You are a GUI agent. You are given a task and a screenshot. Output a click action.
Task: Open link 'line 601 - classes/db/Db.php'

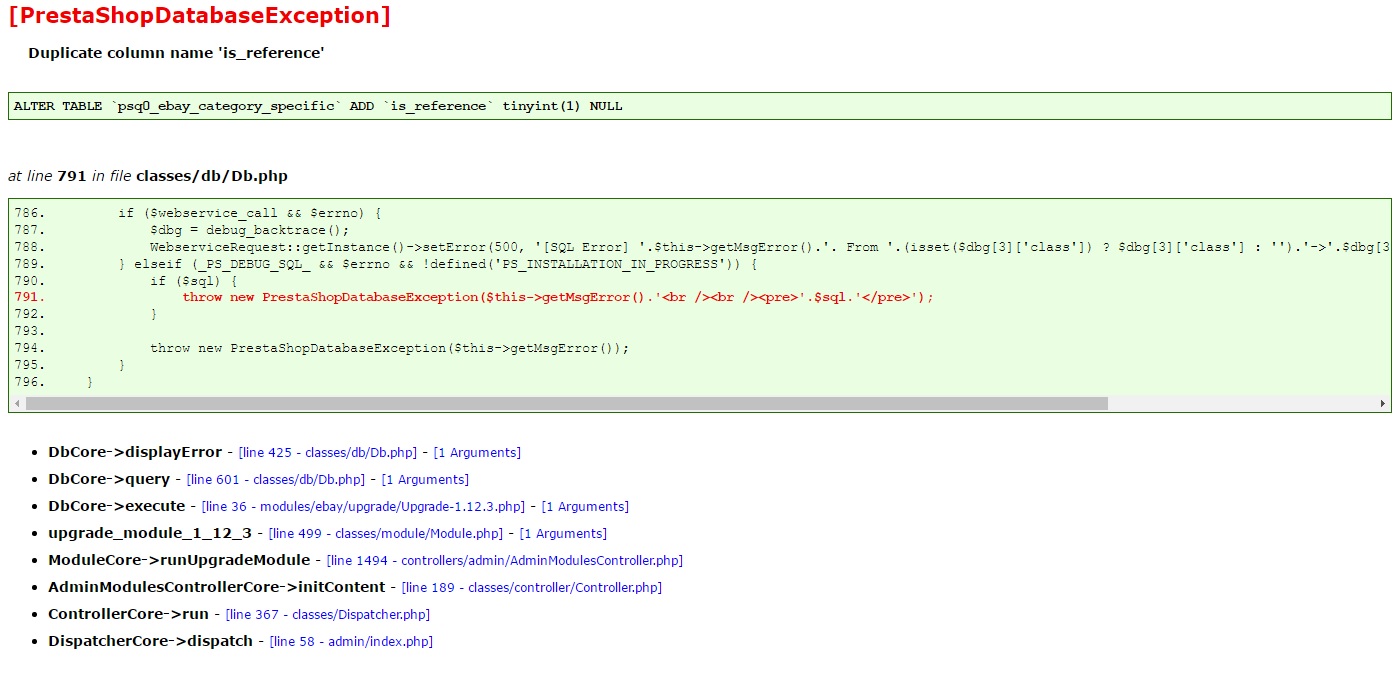point(276,480)
